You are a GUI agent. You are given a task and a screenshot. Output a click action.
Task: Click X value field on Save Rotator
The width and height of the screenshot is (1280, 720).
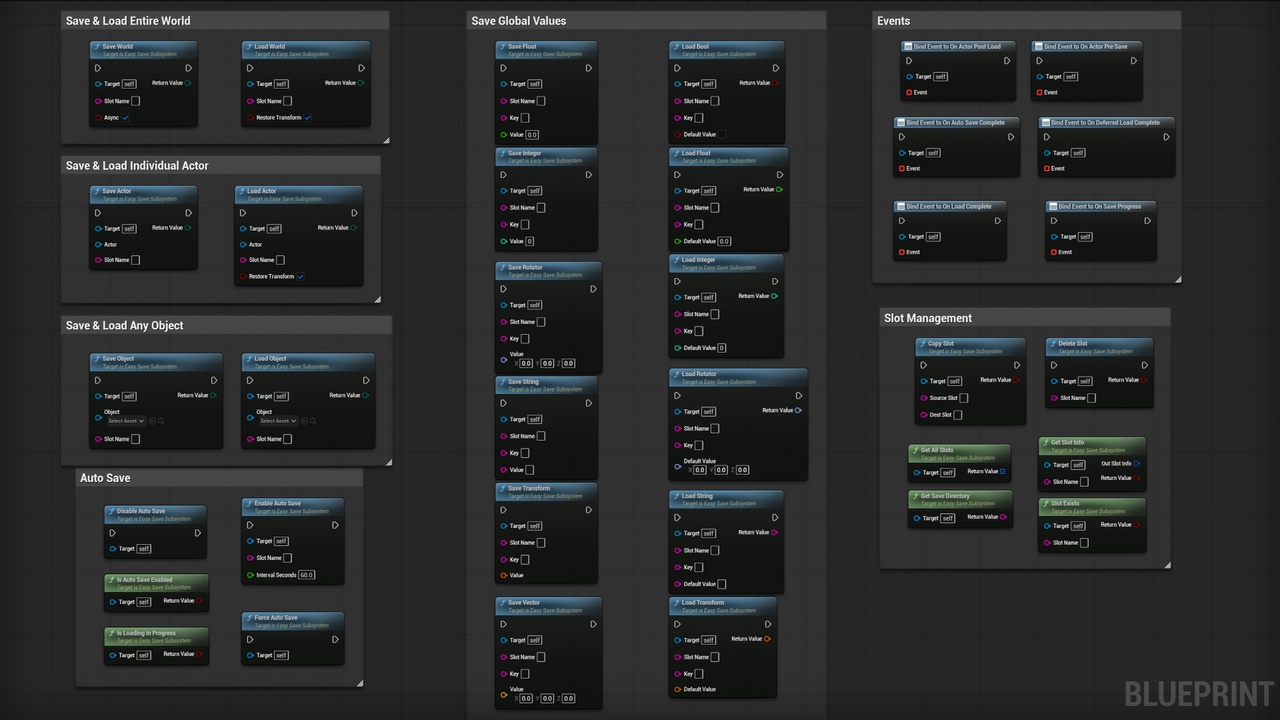(527, 364)
